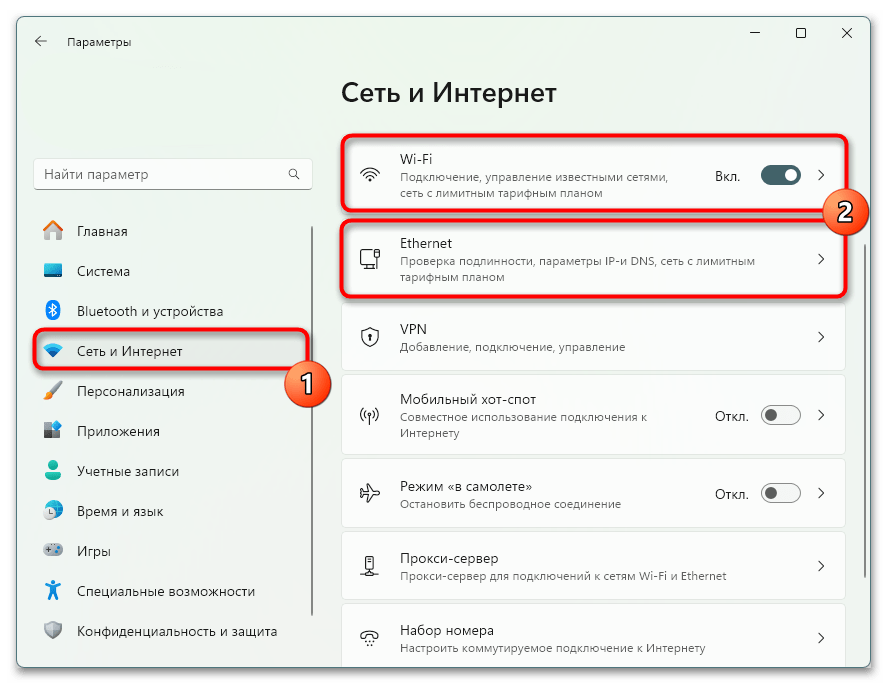Click the Система monitor icon

click(53, 270)
